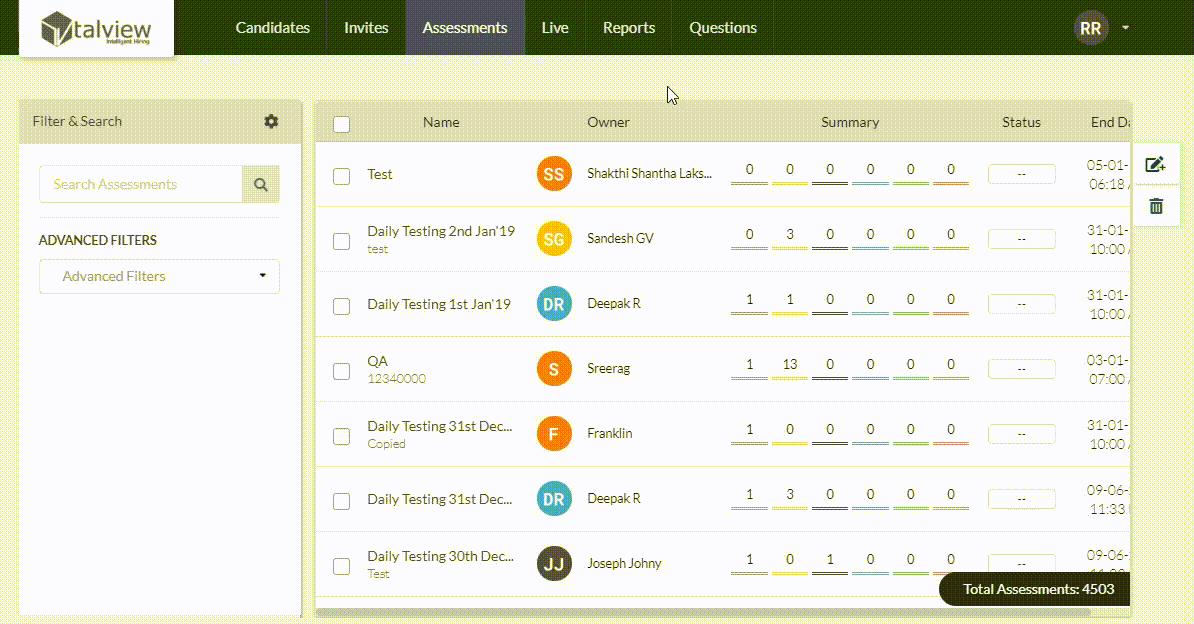Click S avatar for Sreerag
1194x624 pixels.
click(554, 369)
